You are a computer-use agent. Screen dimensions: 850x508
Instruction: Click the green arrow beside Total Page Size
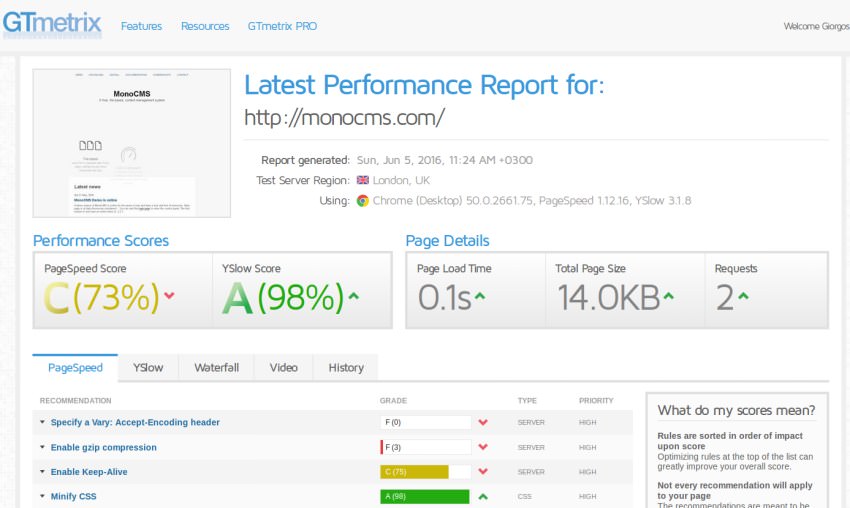[x=668, y=296]
